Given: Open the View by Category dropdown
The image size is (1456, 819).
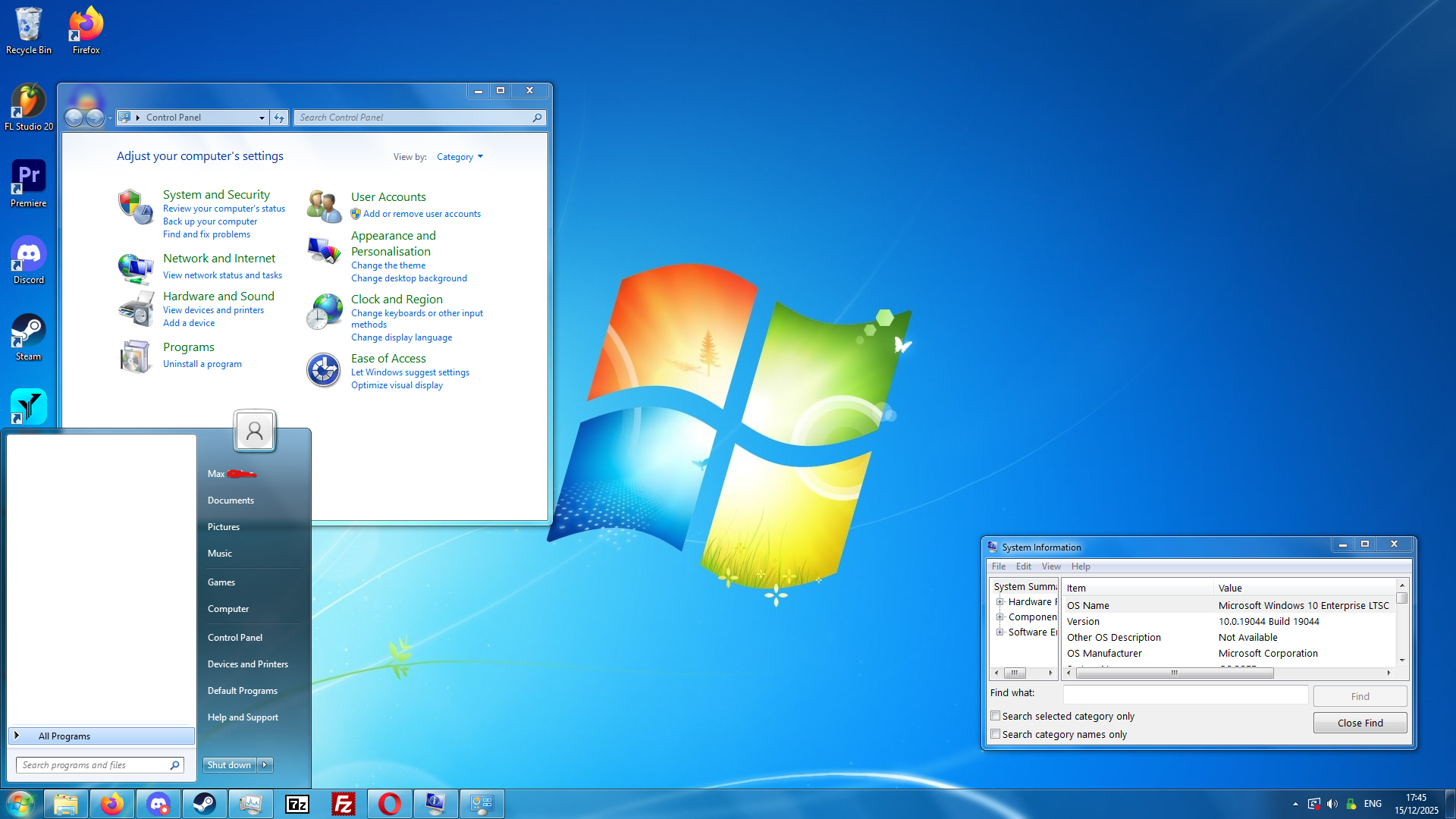Looking at the screenshot, I should point(460,157).
